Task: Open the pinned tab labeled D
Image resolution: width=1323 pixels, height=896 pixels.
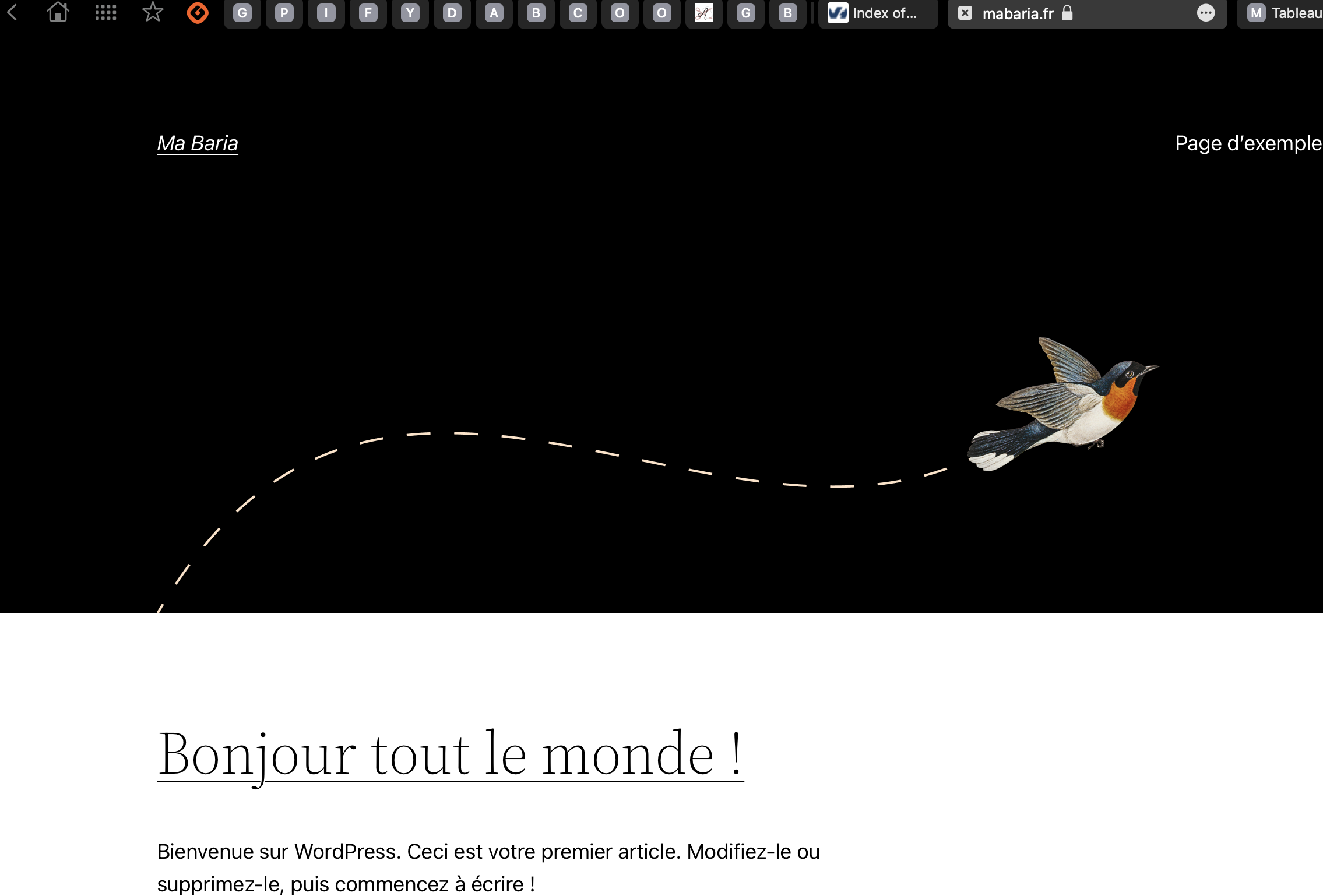Action: 452,13
